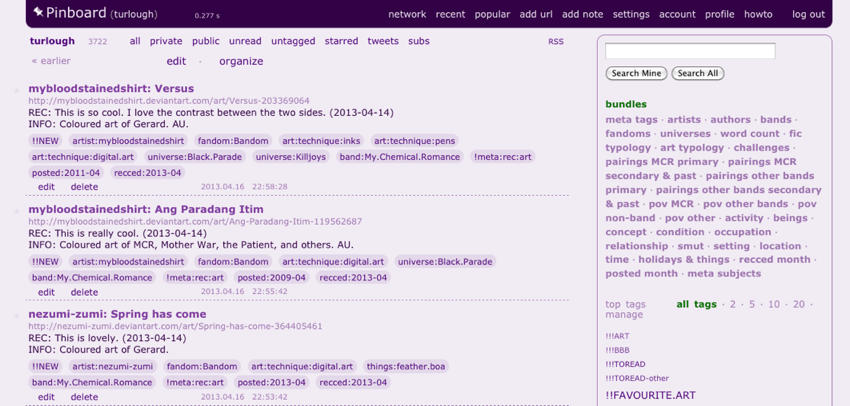Open the 'word count' bundle

click(750, 134)
